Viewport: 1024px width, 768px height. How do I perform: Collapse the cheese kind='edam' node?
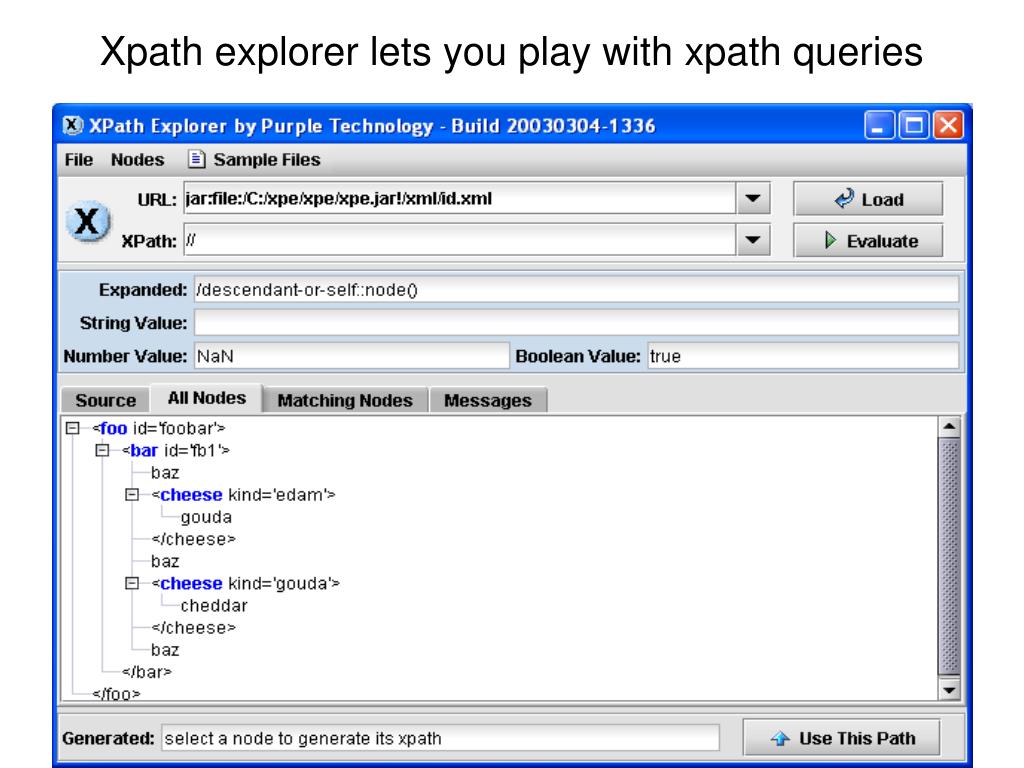pos(131,495)
